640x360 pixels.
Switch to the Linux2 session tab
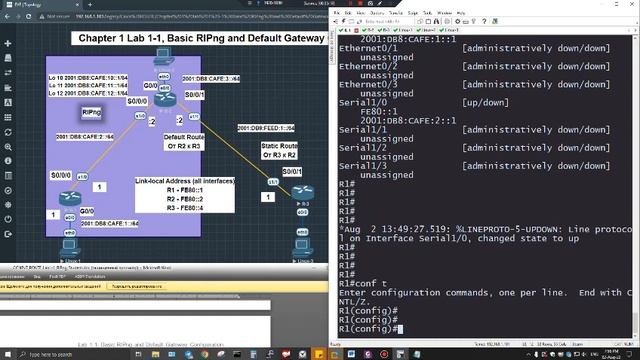click(426, 30)
